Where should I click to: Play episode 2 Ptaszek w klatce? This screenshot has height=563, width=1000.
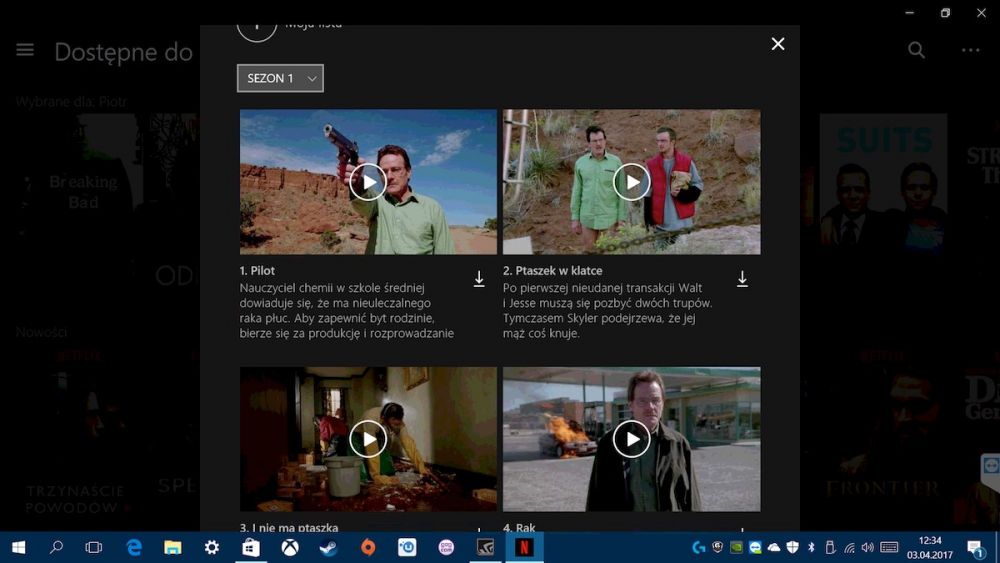point(631,182)
